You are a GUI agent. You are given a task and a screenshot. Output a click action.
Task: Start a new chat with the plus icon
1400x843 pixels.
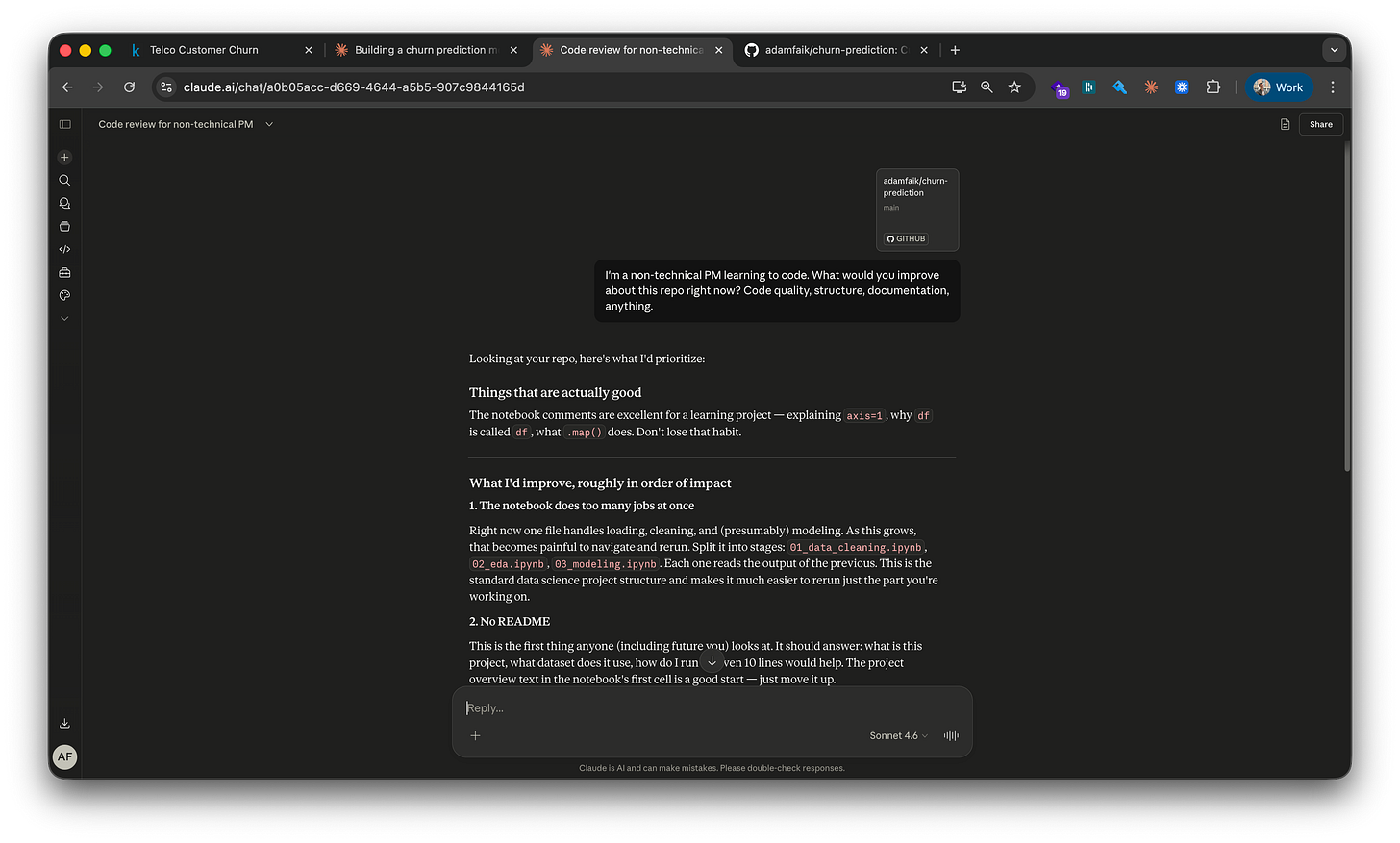64,157
